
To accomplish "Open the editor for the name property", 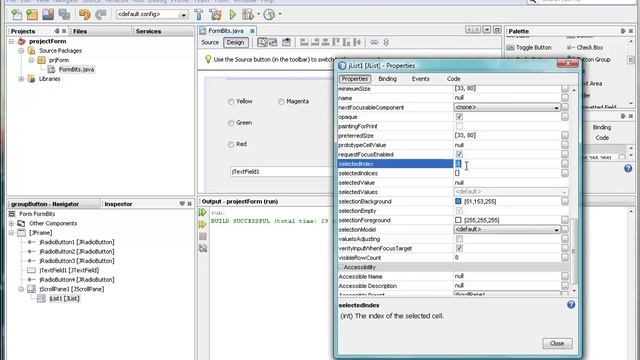I will tap(564, 98).
